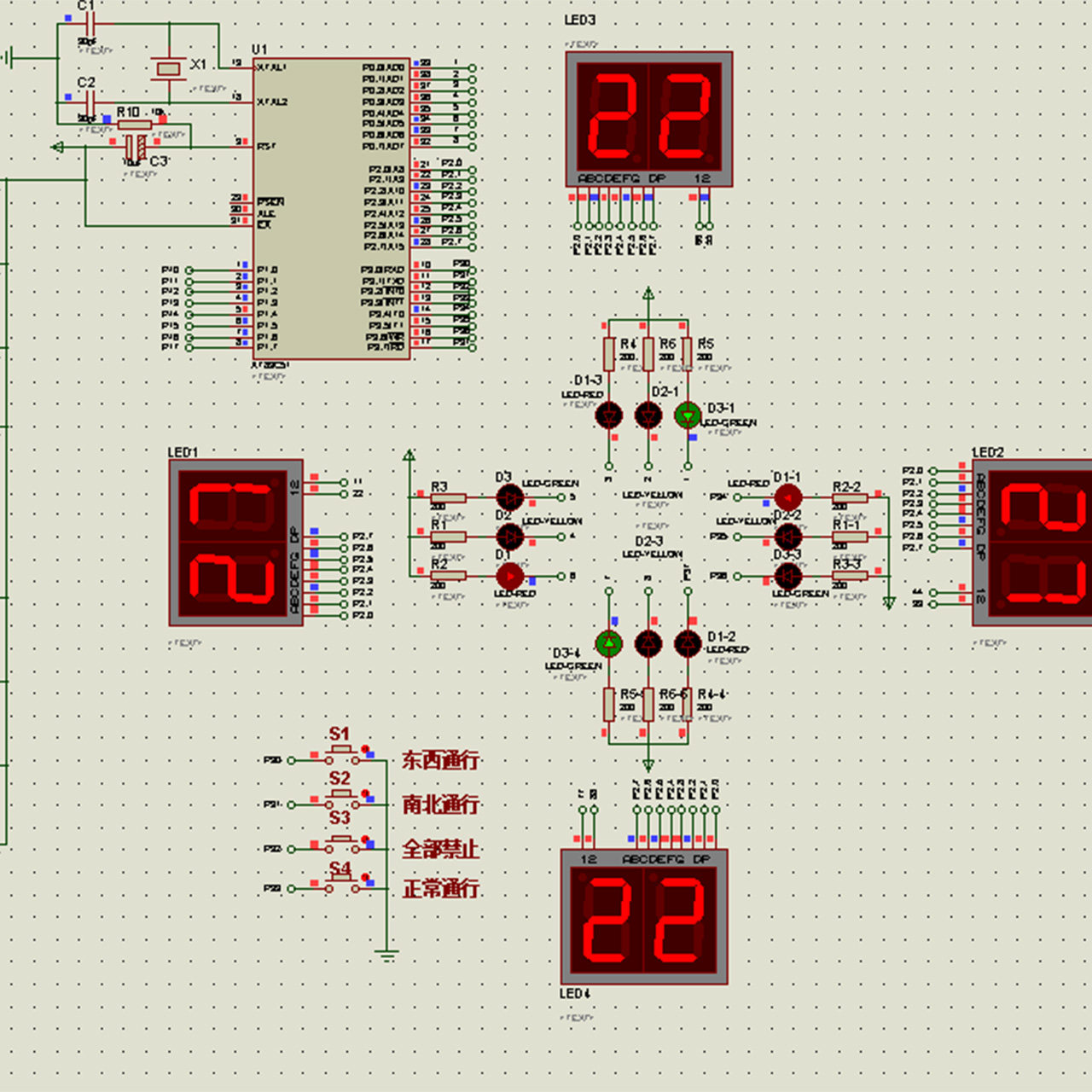Select the D1-3 red LED
The image size is (1092, 1092).
pyautogui.click(x=609, y=415)
